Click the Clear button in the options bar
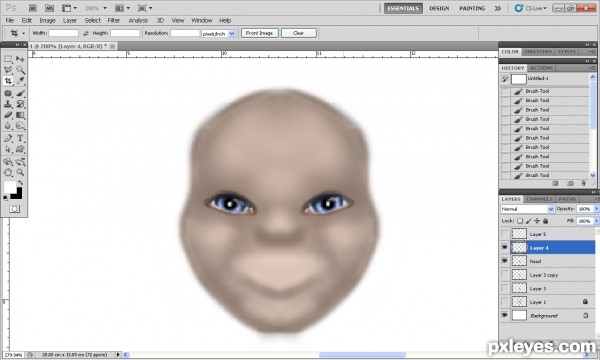Viewport: 600px width, 360px height. coord(298,33)
